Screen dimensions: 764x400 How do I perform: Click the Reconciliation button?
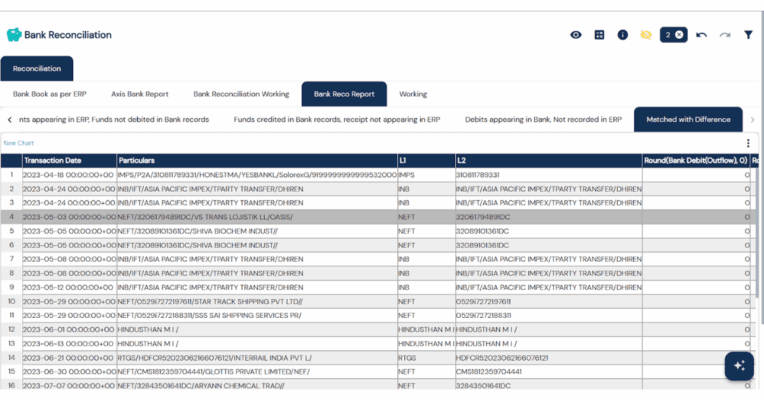click(x=36, y=69)
